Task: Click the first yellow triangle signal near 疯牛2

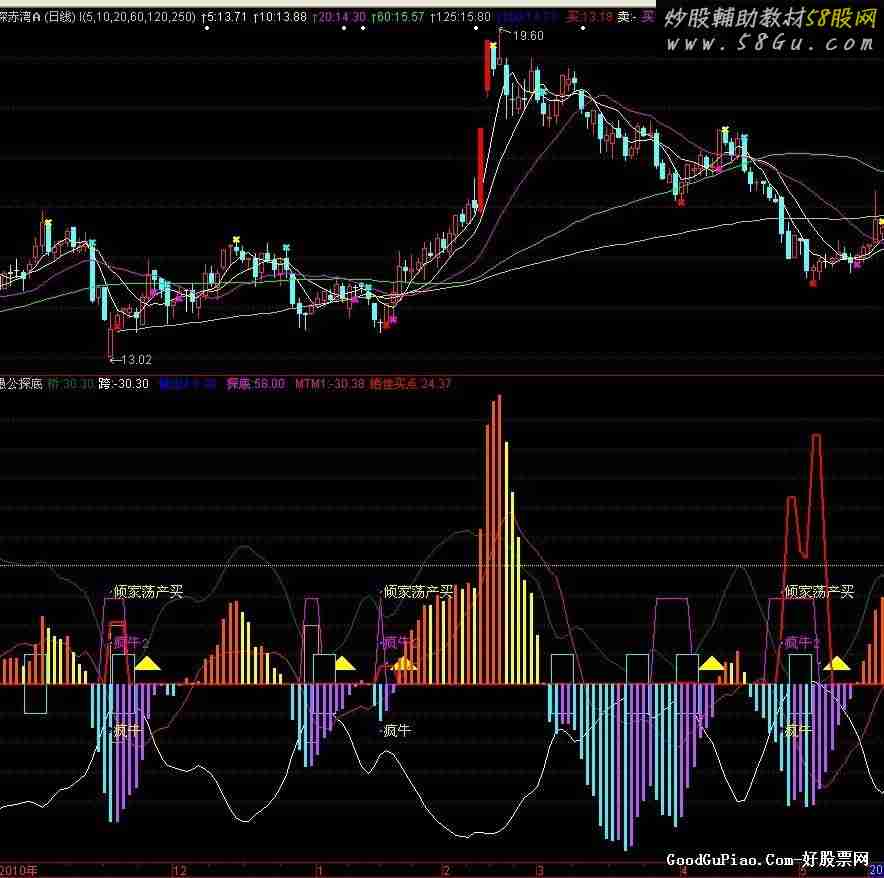Action: pos(147,663)
